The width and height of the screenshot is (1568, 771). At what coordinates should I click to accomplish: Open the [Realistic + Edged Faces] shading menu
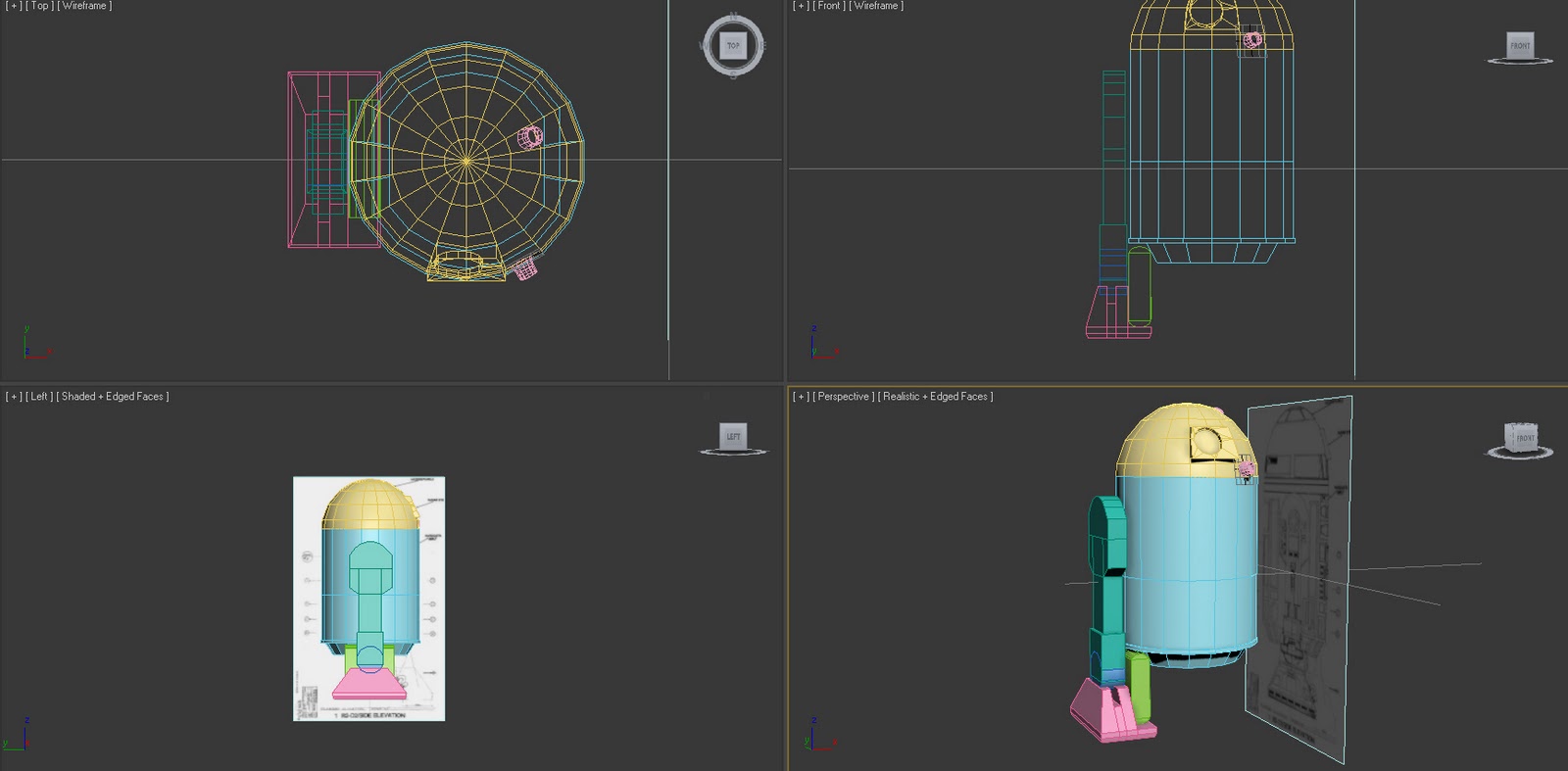[x=936, y=397]
